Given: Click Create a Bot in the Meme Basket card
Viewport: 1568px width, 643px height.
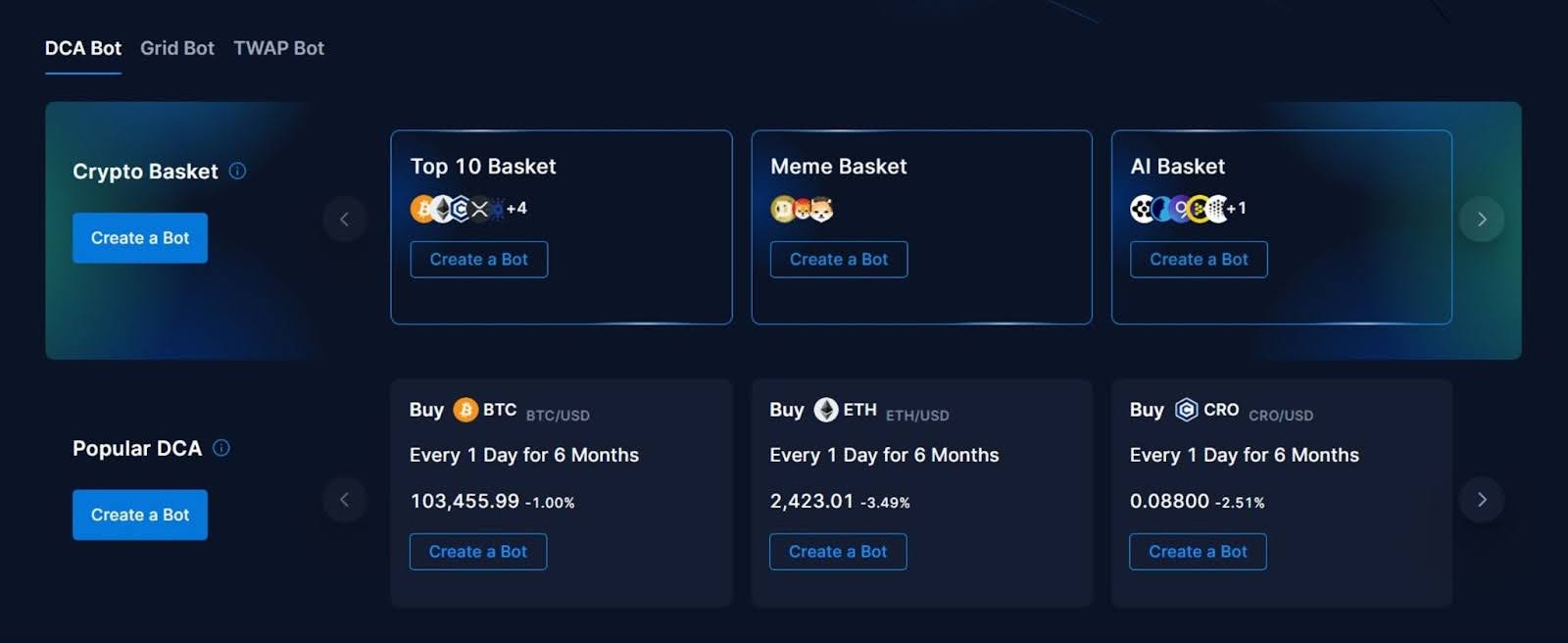Looking at the screenshot, I should click(838, 259).
